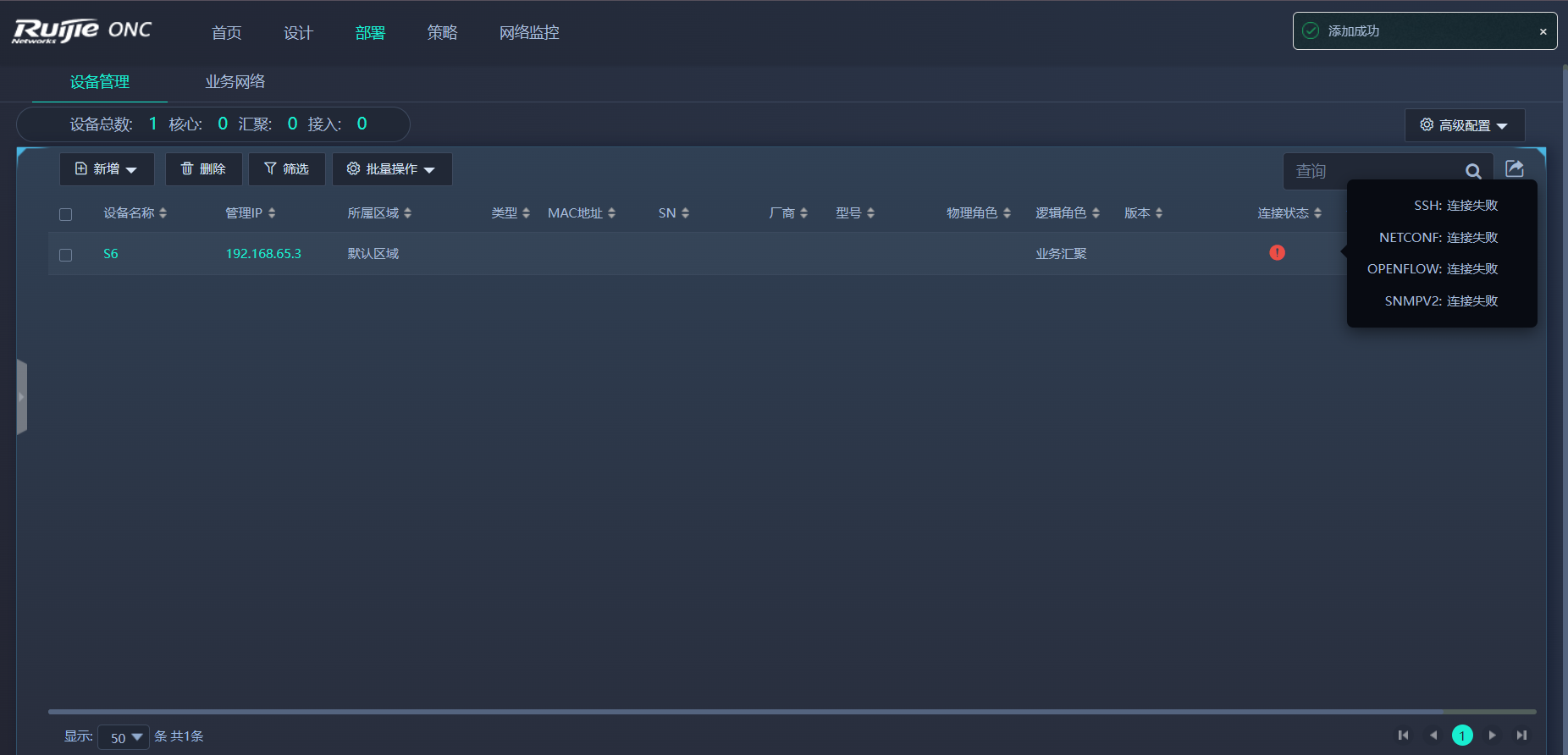The width and height of the screenshot is (1568, 755).
Task: Go to the last page
Action: coord(1521,736)
